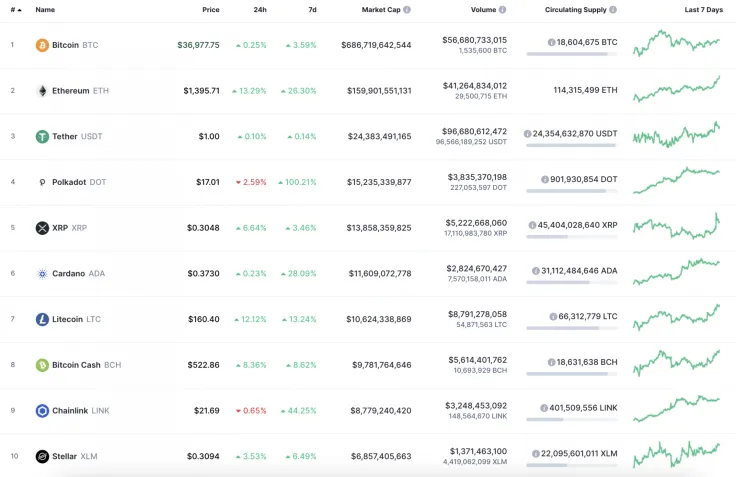Click Polkadot 24h change 2.59%
Screen dimensions: 736x477
(251, 182)
